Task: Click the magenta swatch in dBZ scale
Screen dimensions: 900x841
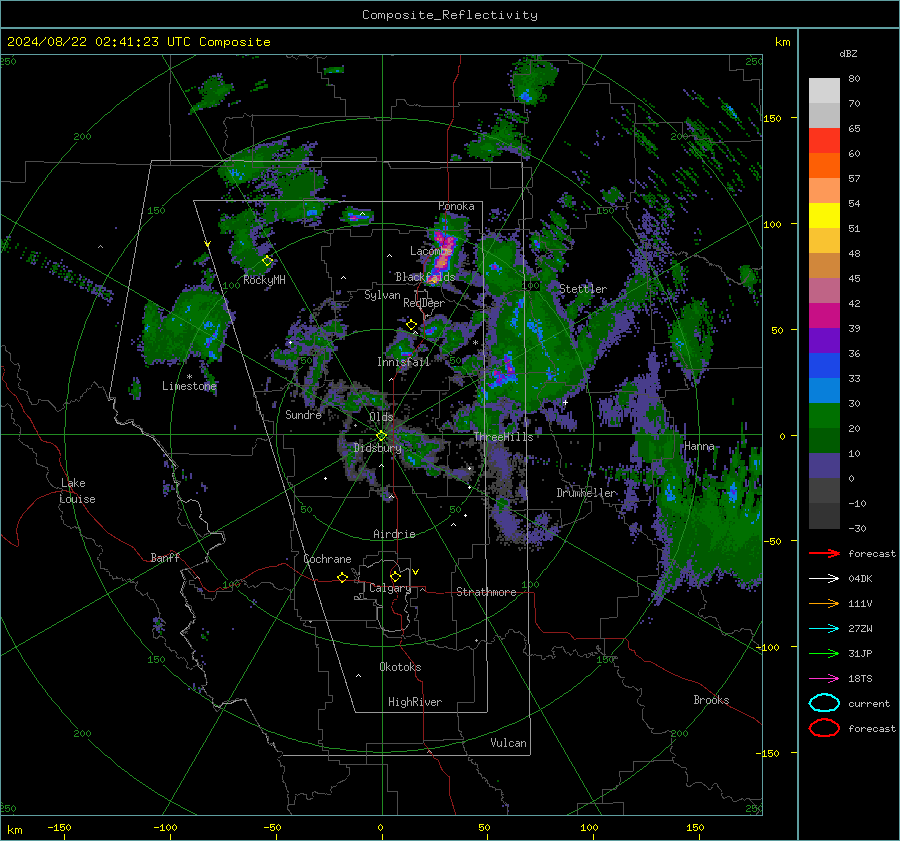Action: pos(824,316)
